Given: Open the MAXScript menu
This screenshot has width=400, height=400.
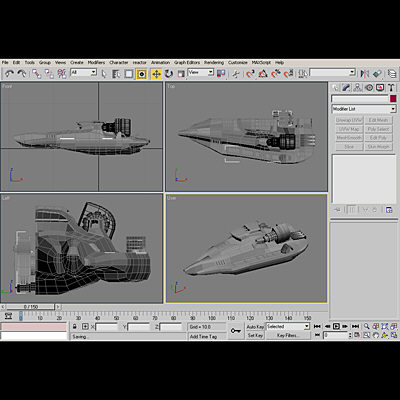Looking at the screenshot, I should click(261, 62).
